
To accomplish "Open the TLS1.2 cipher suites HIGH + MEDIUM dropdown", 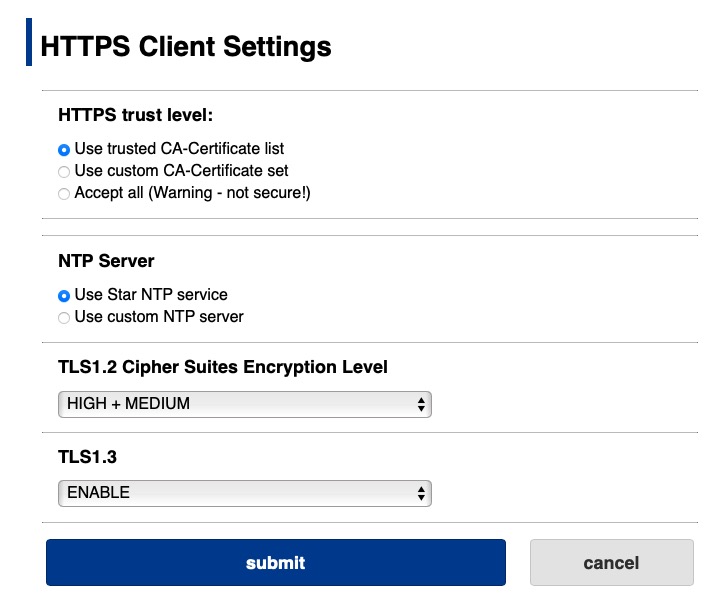I will (245, 404).
